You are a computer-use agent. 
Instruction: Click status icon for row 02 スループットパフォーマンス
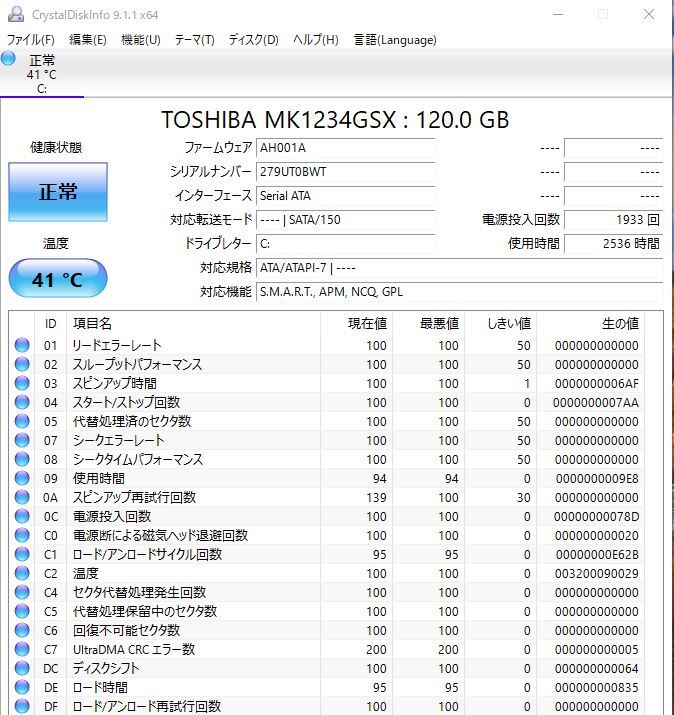[x=22, y=364]
